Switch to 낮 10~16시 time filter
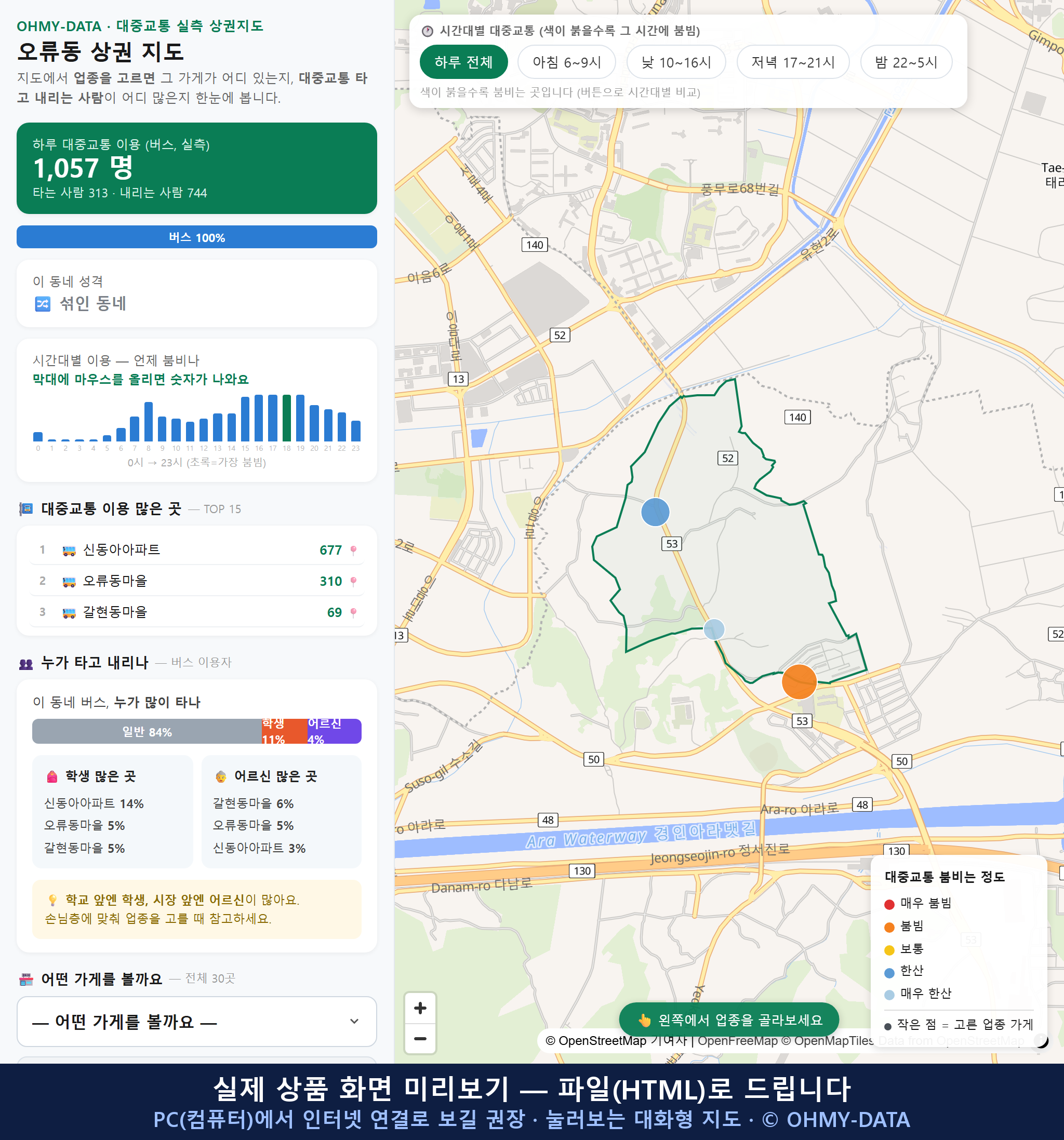Screen dimensions: 1064x1140 click(x=676, y=62)
